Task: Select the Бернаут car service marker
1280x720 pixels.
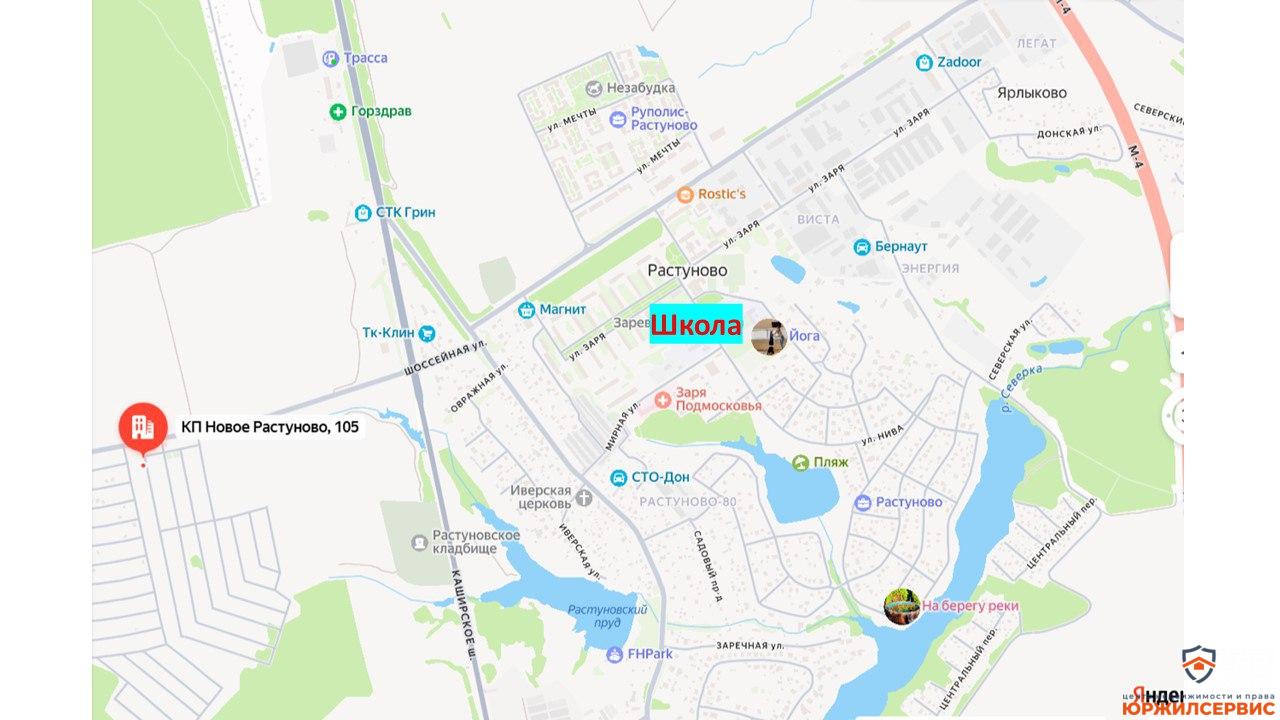Action: click(x=862, y=247)
